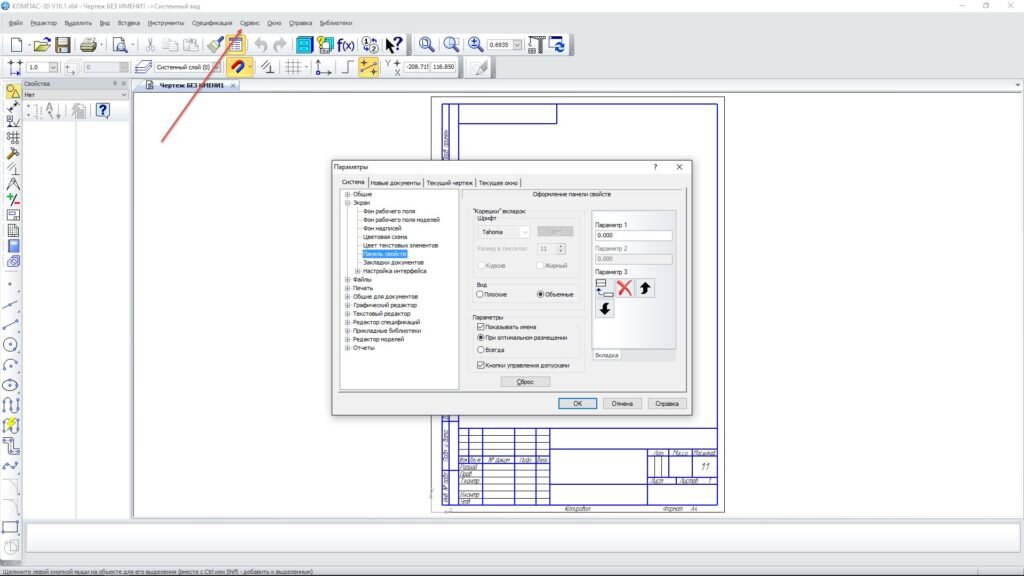Expand the Графический редактор tree node
The image size is (1024, 576).
point(347,305)
